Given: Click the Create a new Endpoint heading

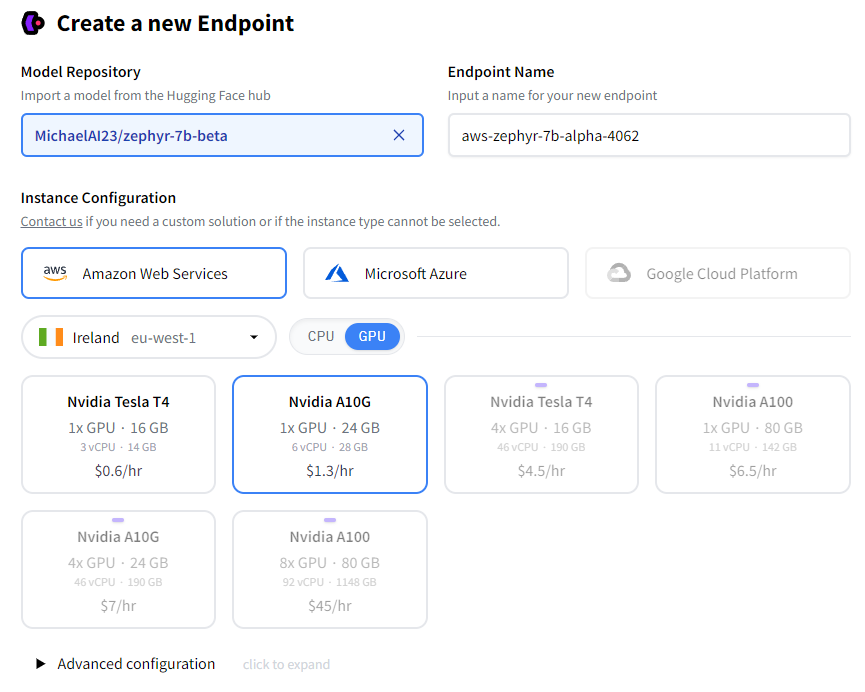Looking at the screenshot, I should 175,23.
